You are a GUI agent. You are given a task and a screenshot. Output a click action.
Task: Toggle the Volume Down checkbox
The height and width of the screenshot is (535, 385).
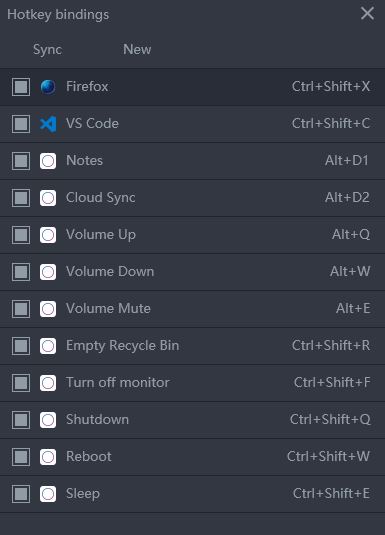(x=21, y=272)
